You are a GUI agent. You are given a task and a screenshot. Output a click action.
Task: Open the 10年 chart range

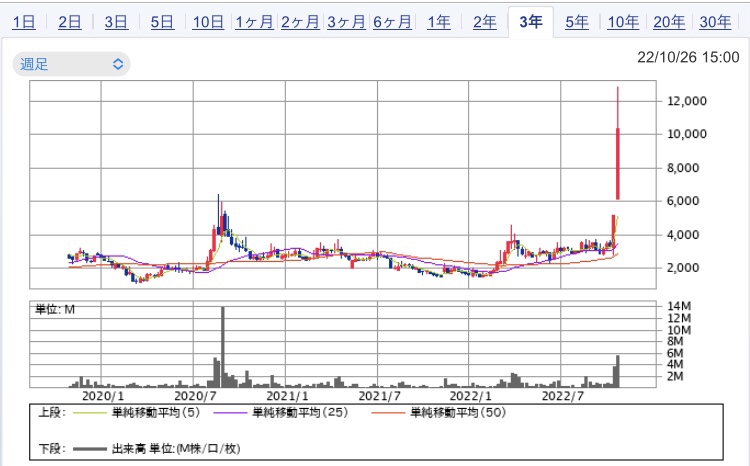point(623,22)
